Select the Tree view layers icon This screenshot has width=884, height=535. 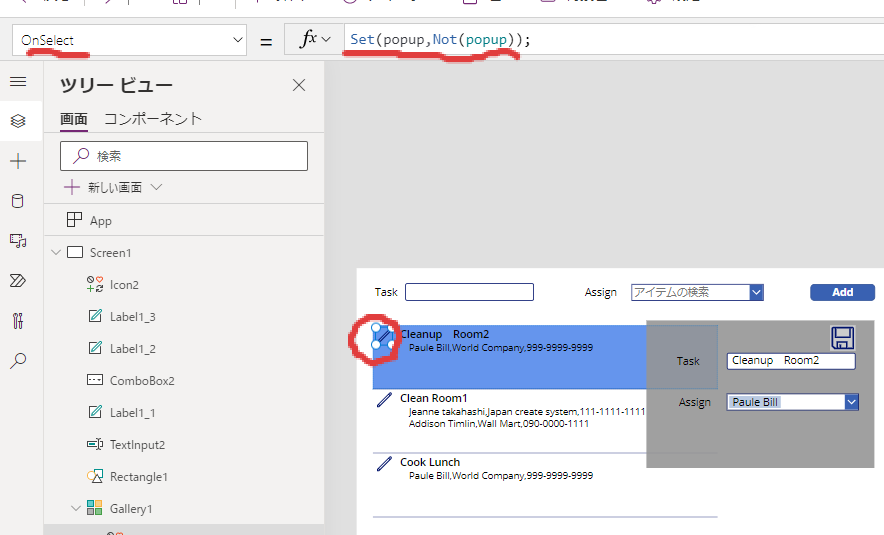coord(18,121)
